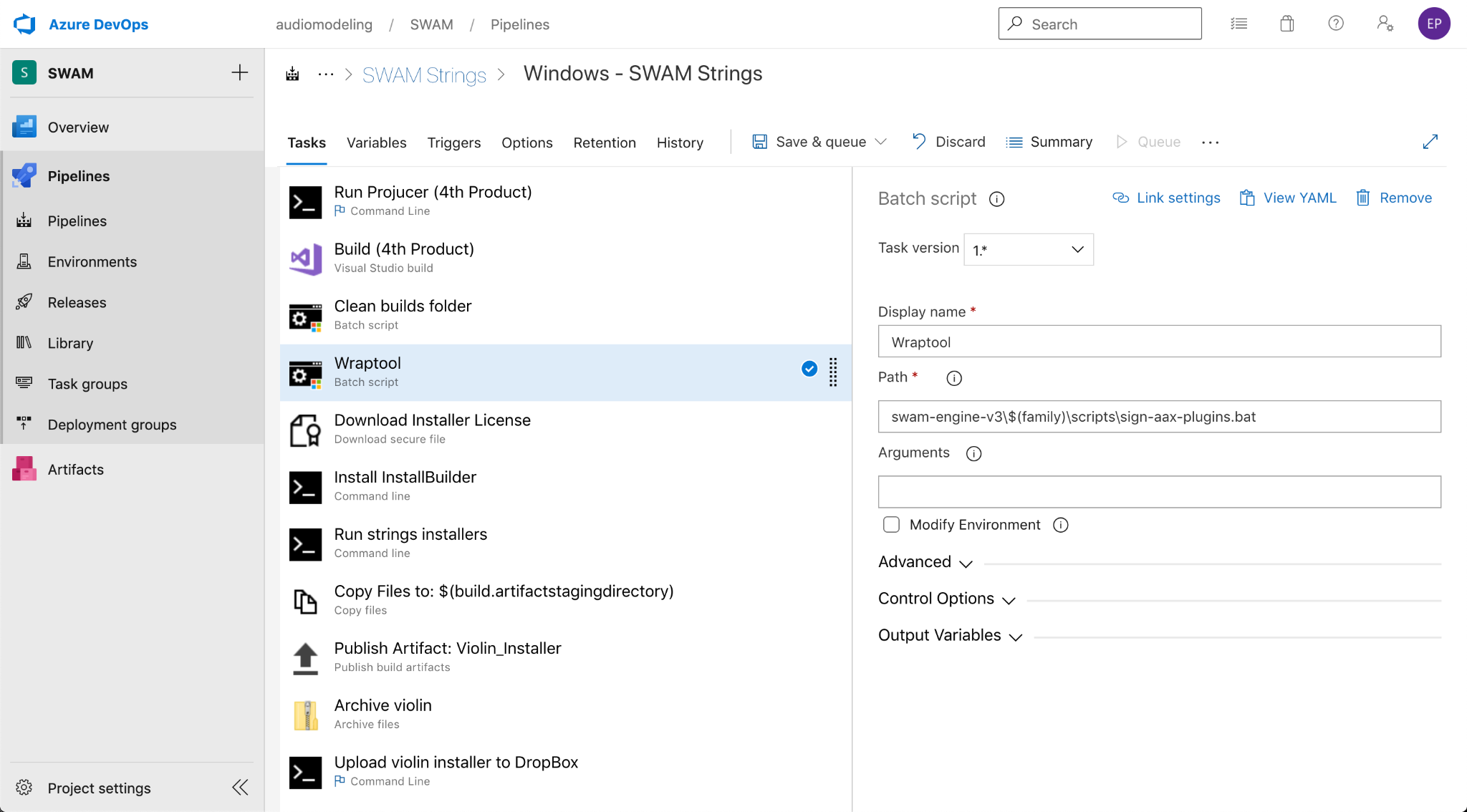This screenshot has width=1467, height=812.
Task: Click the Deployment groups icon in sidebar
Action: 24,423
